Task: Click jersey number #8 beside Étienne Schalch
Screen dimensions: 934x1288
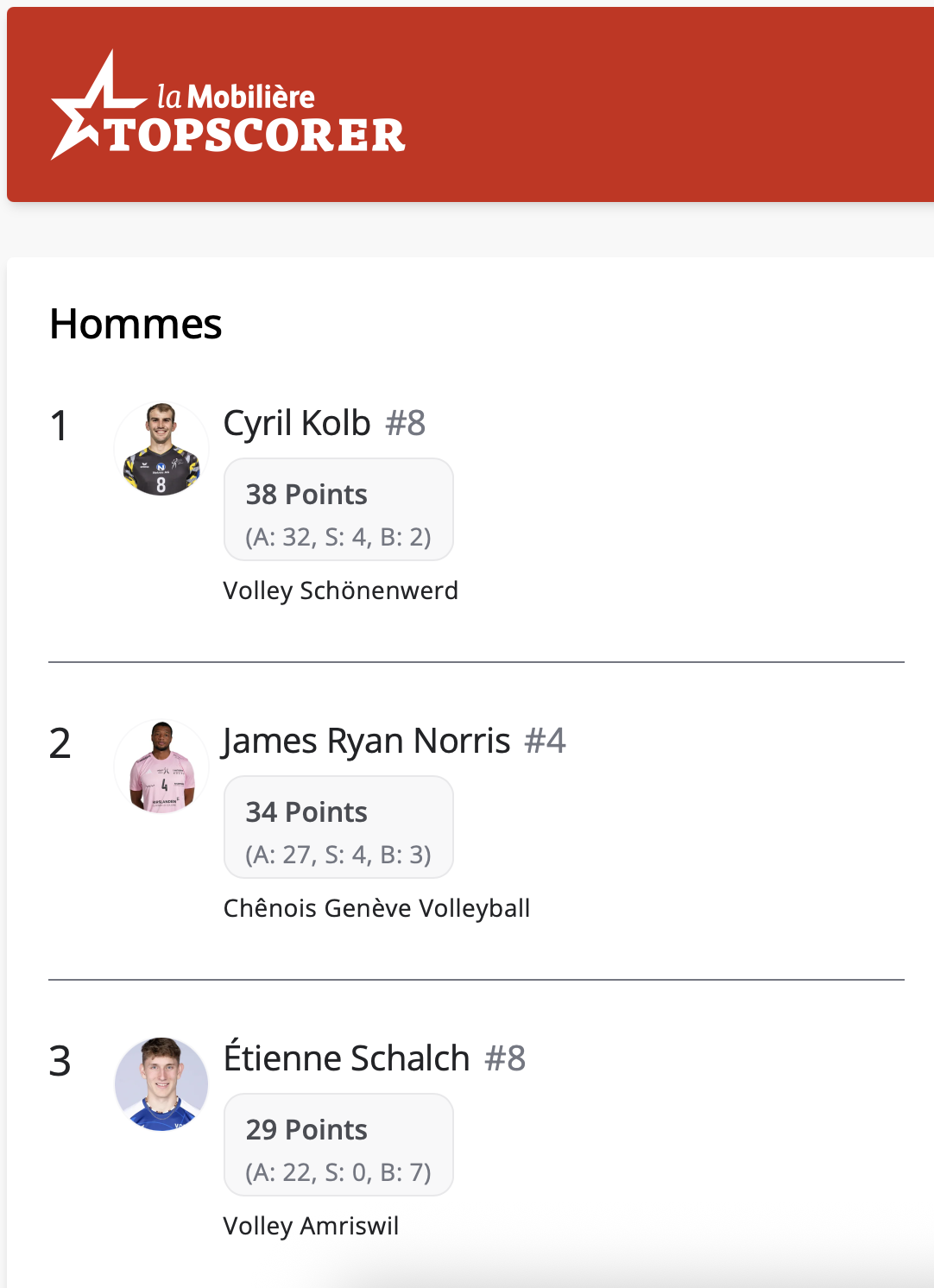Action: (505, 1058)
